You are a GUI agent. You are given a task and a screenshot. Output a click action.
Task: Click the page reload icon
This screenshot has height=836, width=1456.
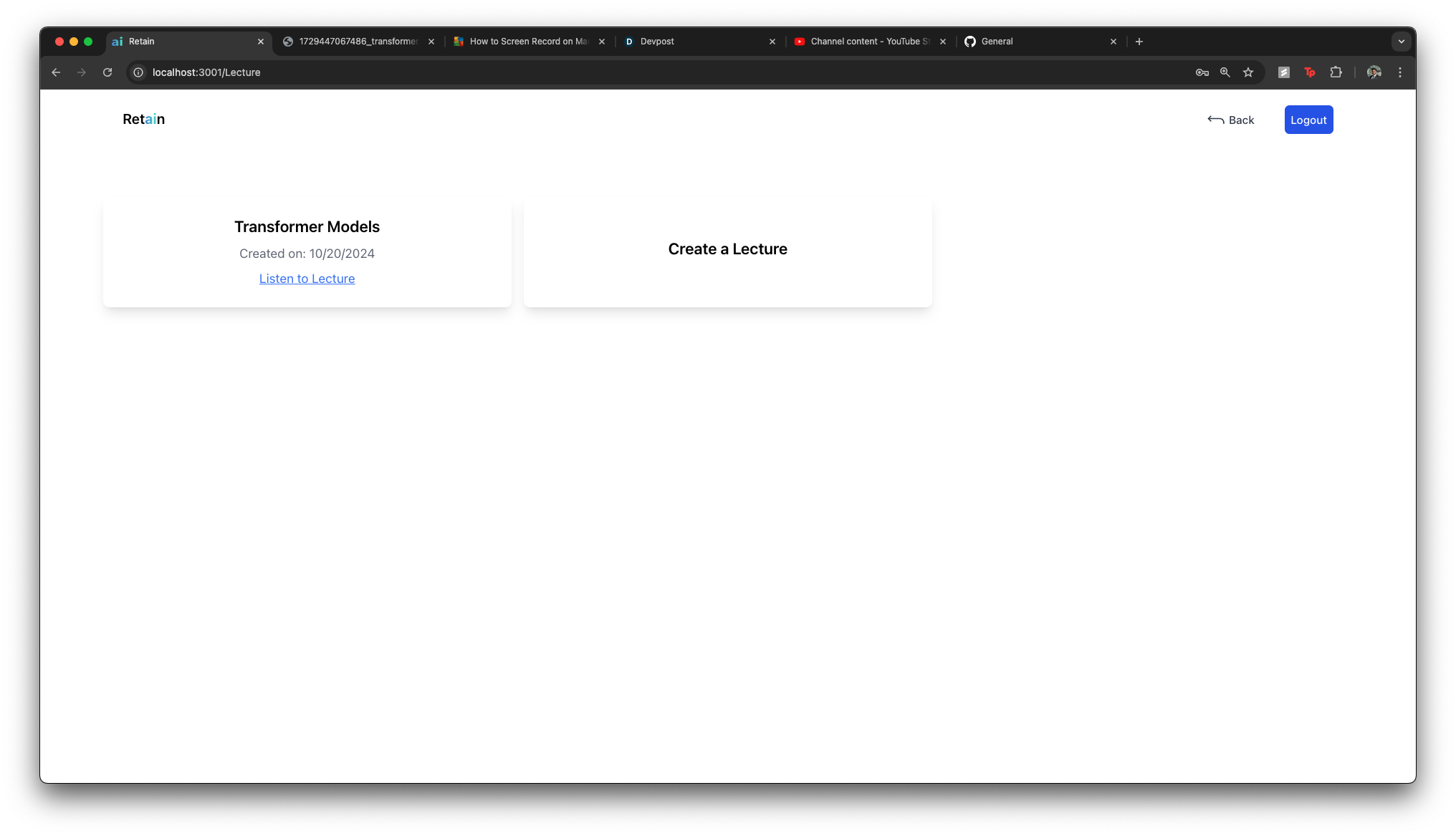pos(107,72)
